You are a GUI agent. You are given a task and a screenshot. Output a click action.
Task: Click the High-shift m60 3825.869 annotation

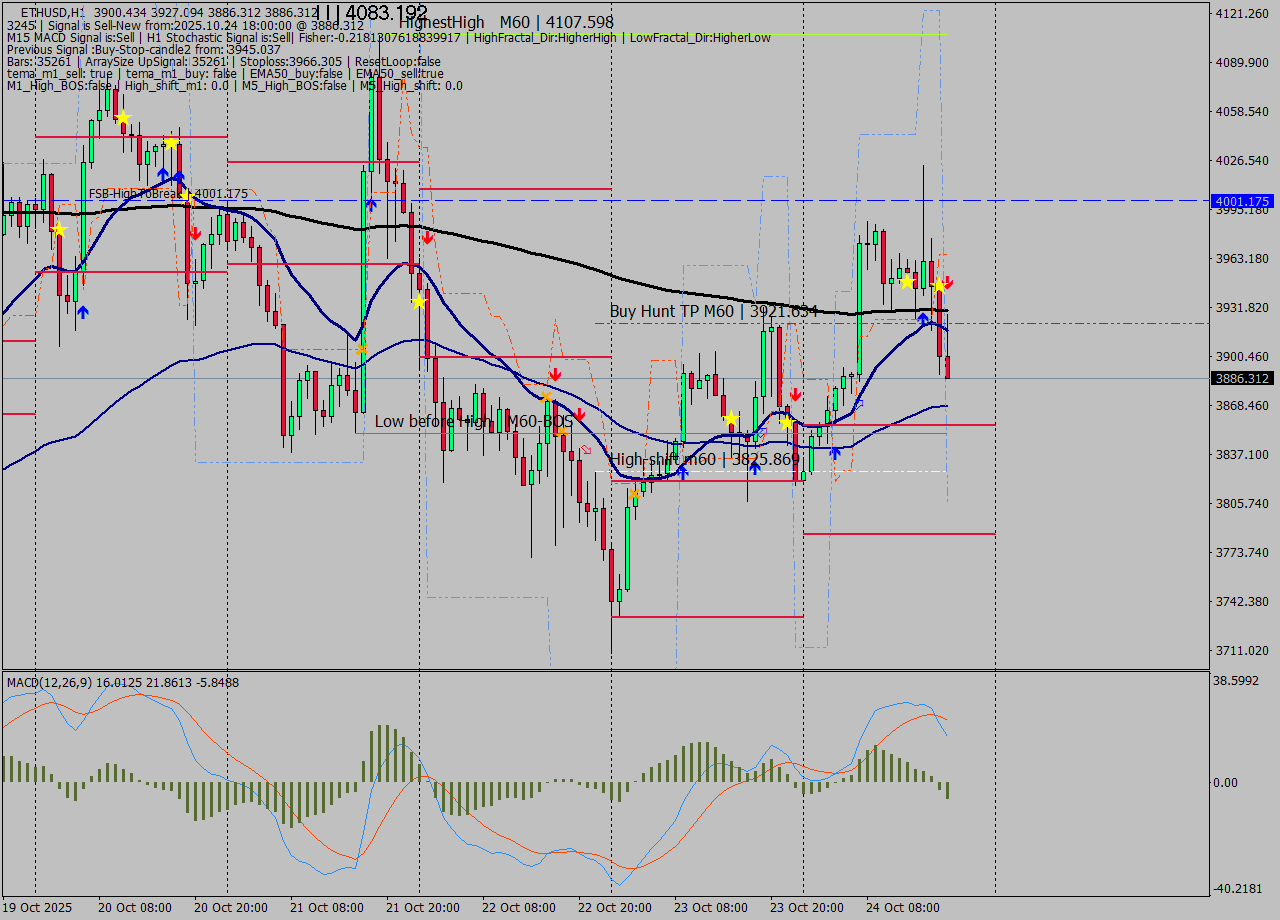(703, 457)
